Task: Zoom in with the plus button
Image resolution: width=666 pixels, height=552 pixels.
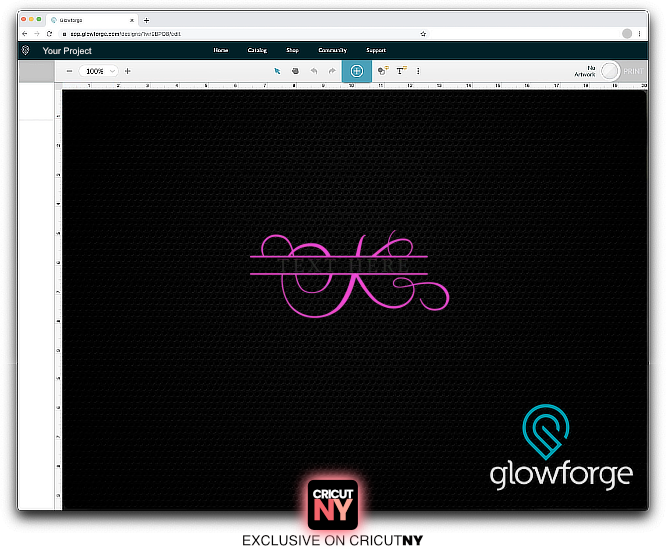Action: 127,71
